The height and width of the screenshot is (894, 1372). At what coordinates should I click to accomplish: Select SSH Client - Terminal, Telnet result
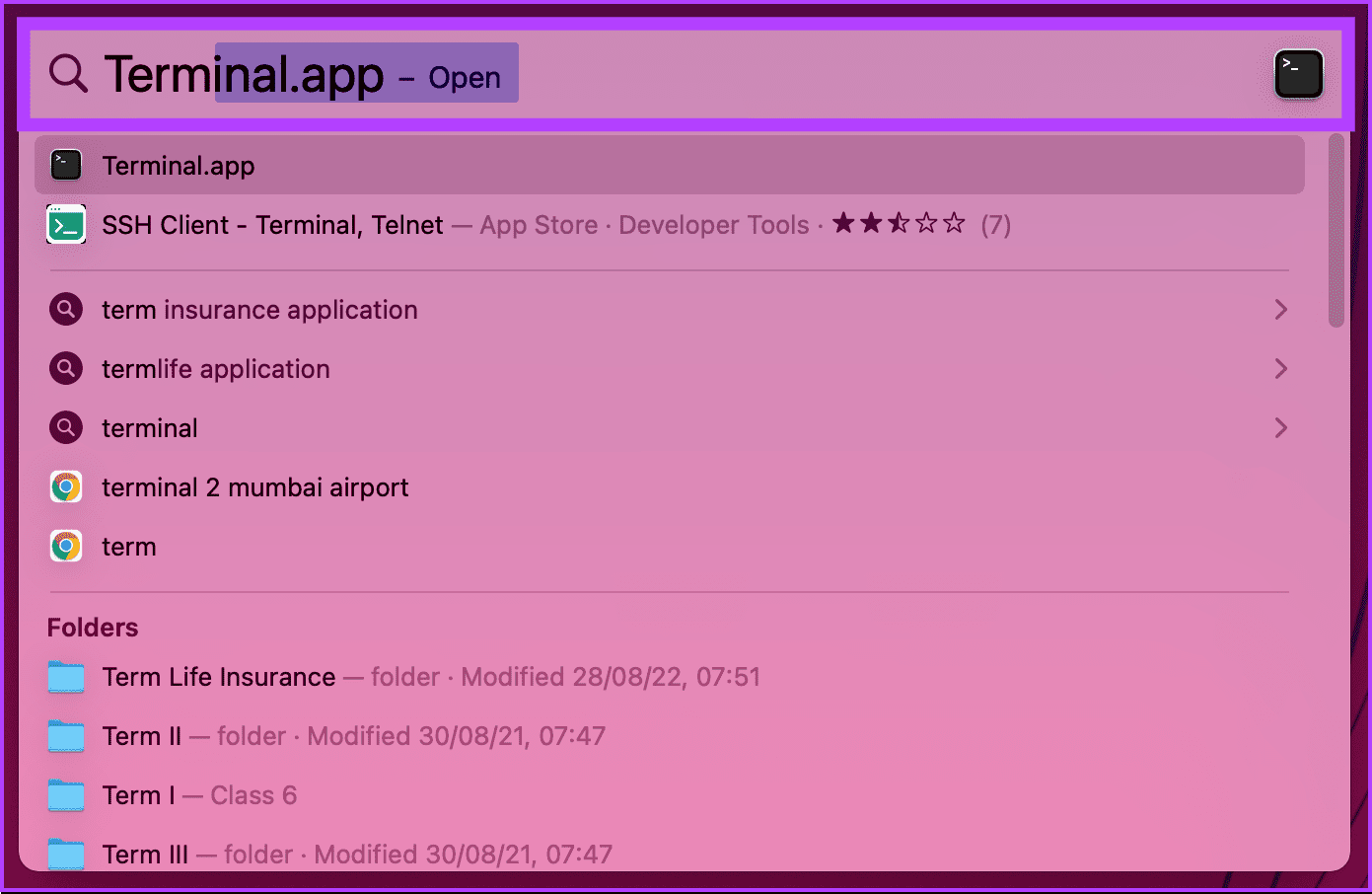(x=273, y=225)
